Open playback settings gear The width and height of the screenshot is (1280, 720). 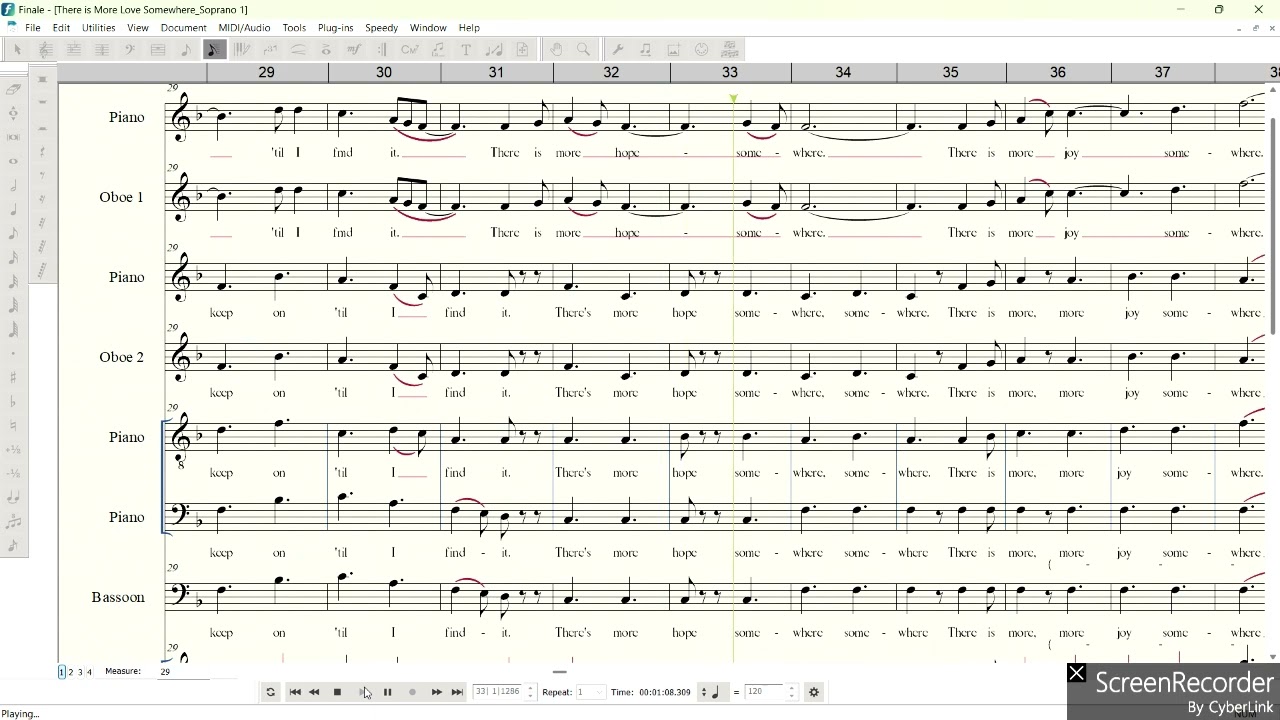(x=814, y=692)
